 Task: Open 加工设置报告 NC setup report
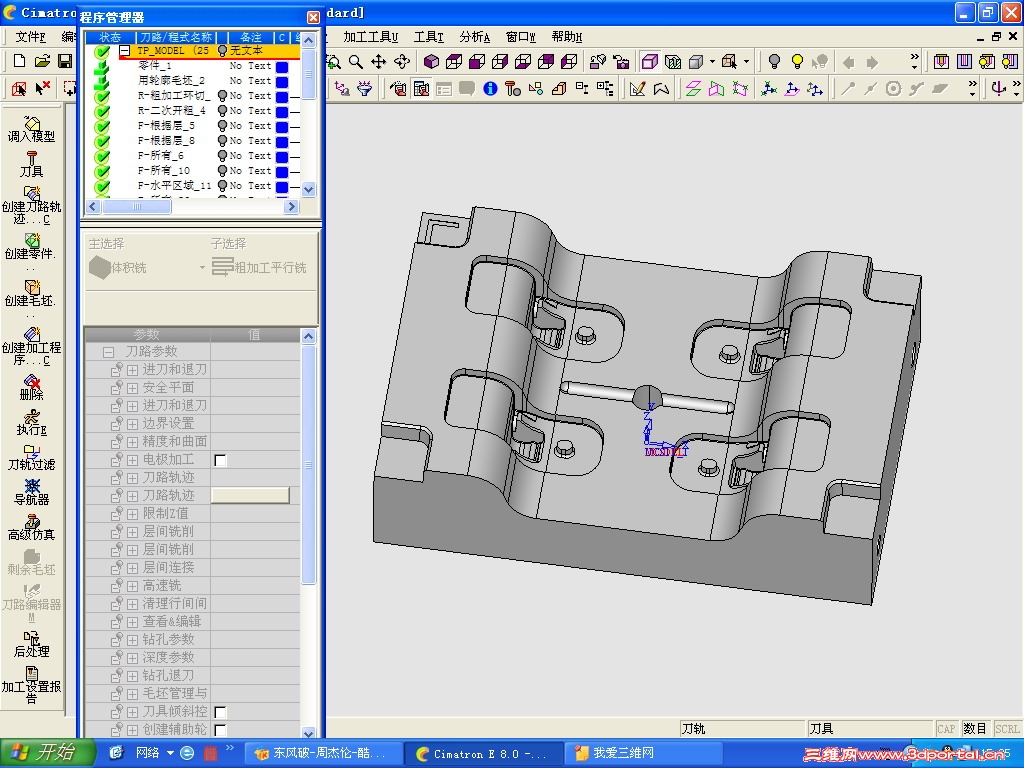click(31, 684)
